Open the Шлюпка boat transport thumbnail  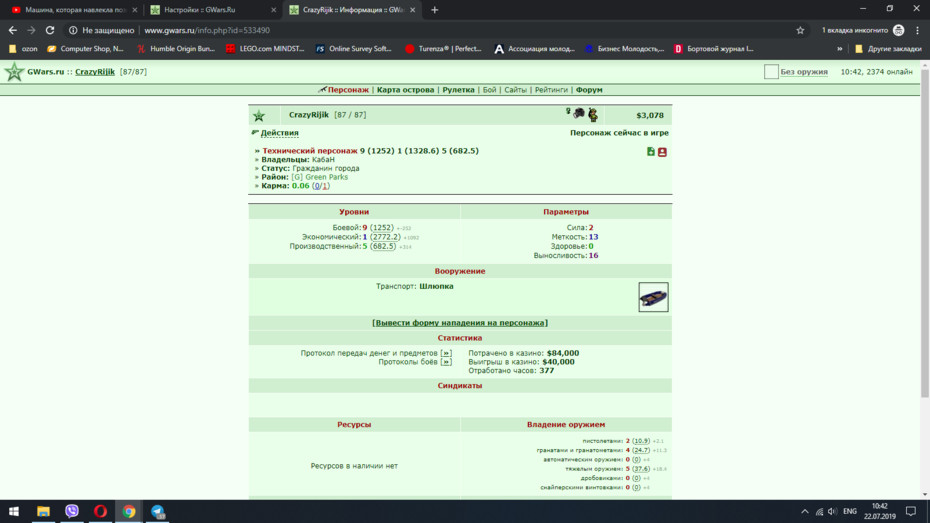(653, 297)
